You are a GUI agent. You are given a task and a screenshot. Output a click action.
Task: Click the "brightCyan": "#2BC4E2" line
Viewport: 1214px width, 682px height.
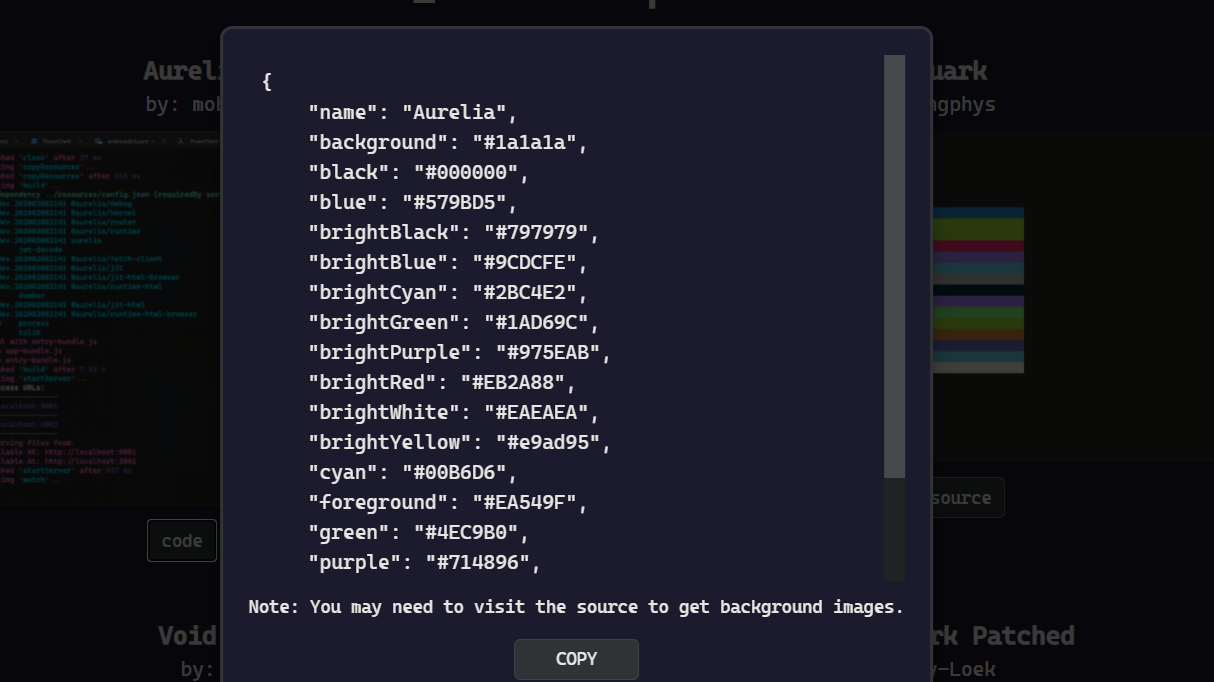[448, 292]
